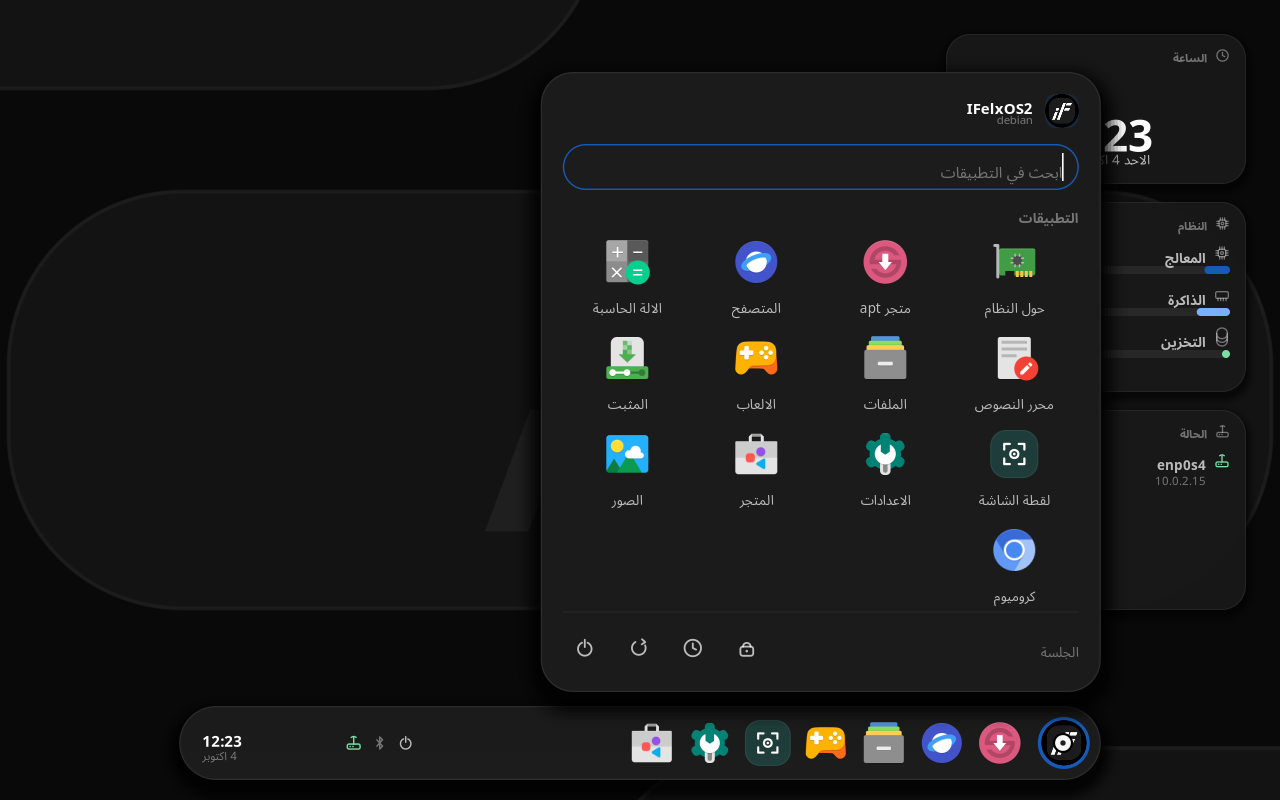Open the store bag icon on the dock
The image size is (1280, 800).
tap(652, 743)
